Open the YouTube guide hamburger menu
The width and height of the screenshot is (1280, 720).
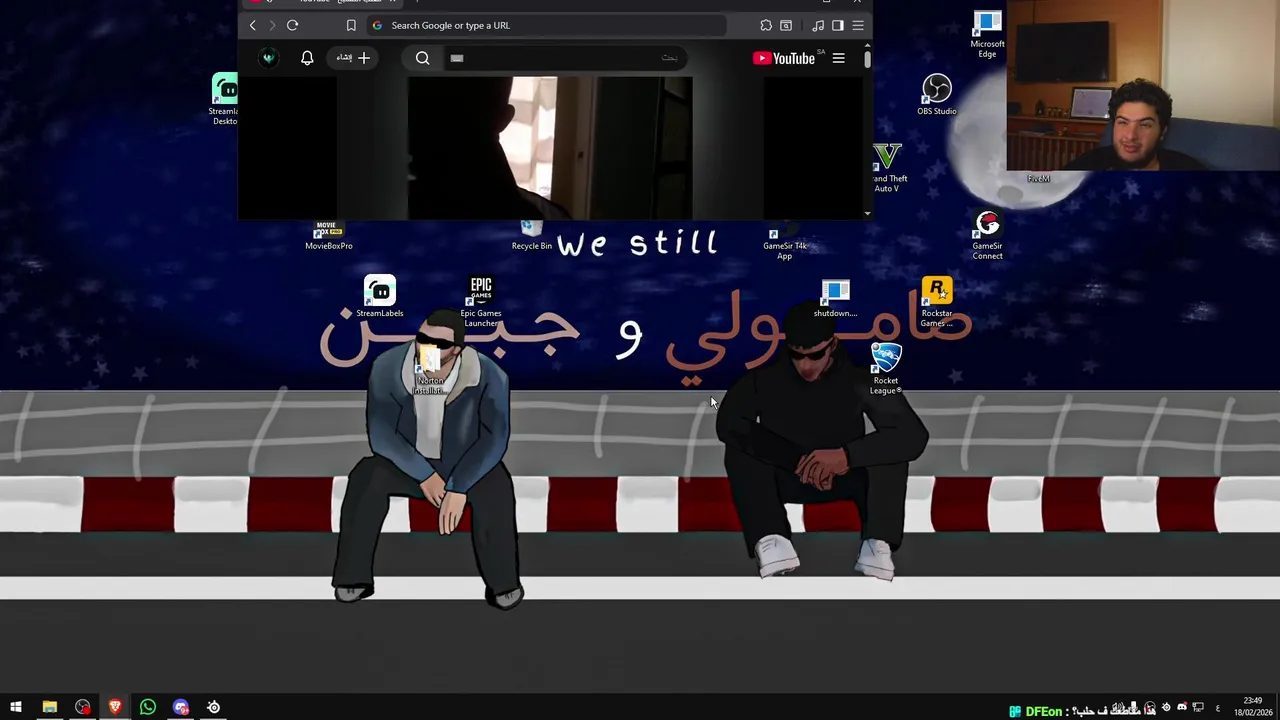click(838, 58)
